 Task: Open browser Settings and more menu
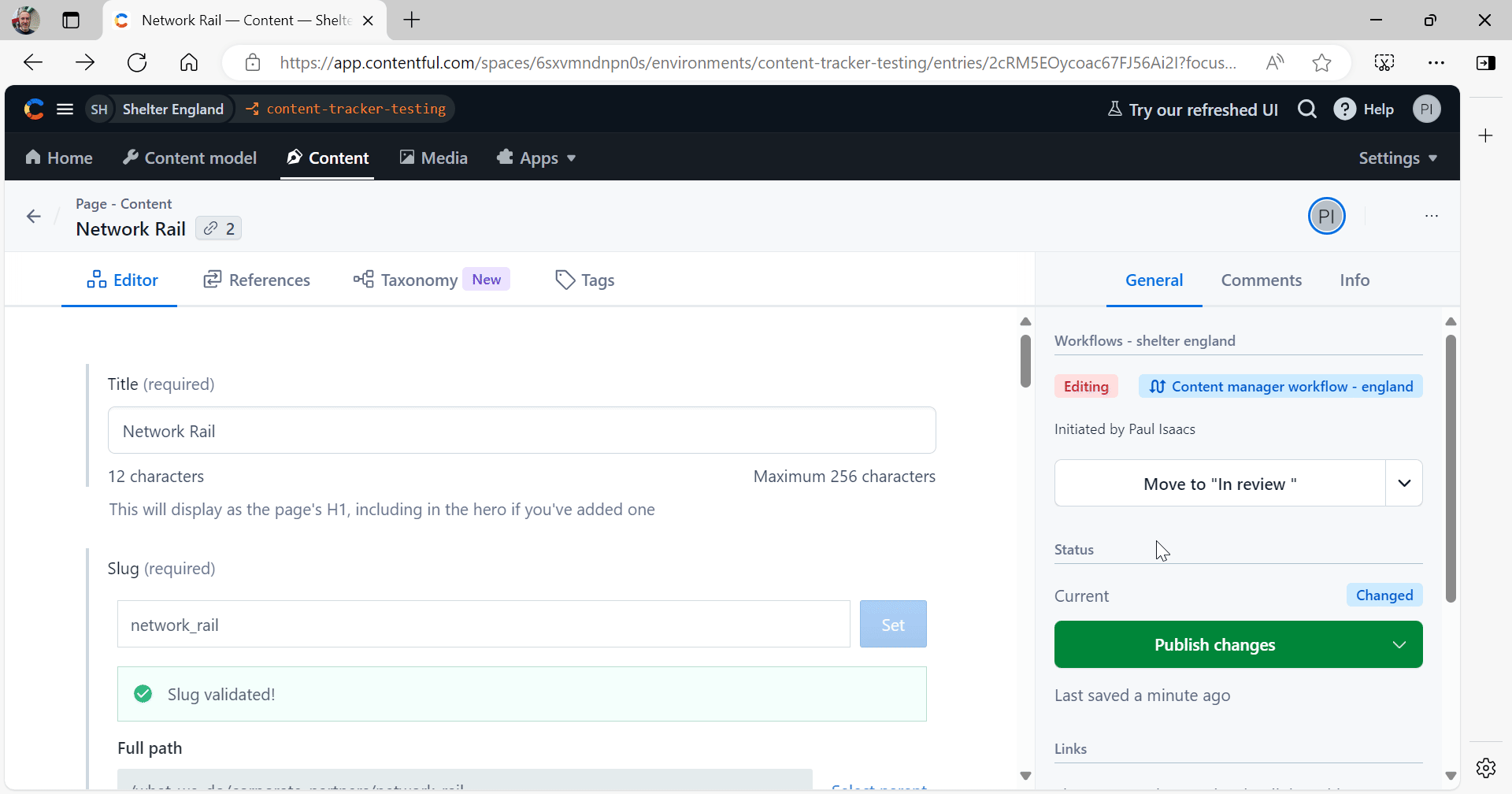(1436, 62)
